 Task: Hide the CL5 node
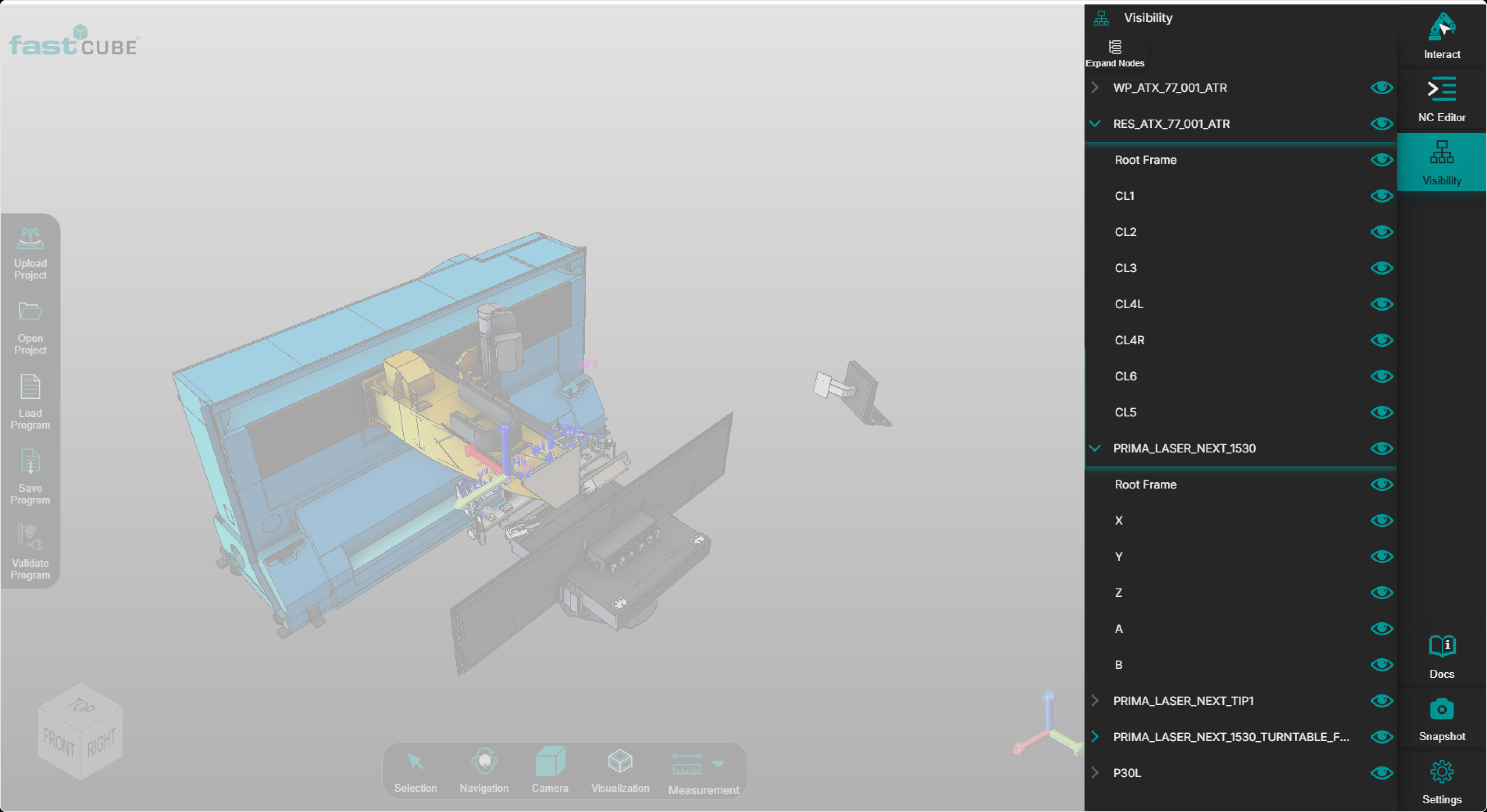pyautogui.click(x=1381, y=412)
